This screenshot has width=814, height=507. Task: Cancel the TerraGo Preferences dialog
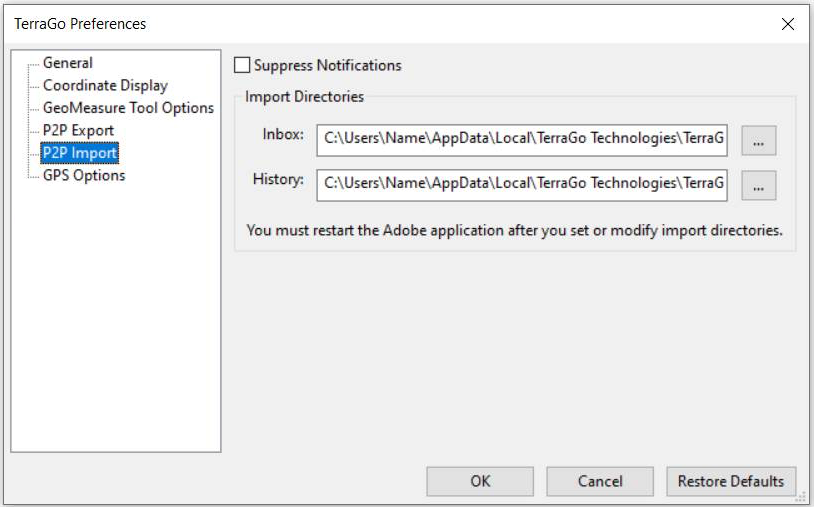pyautogui.click(x=600, y=481)
